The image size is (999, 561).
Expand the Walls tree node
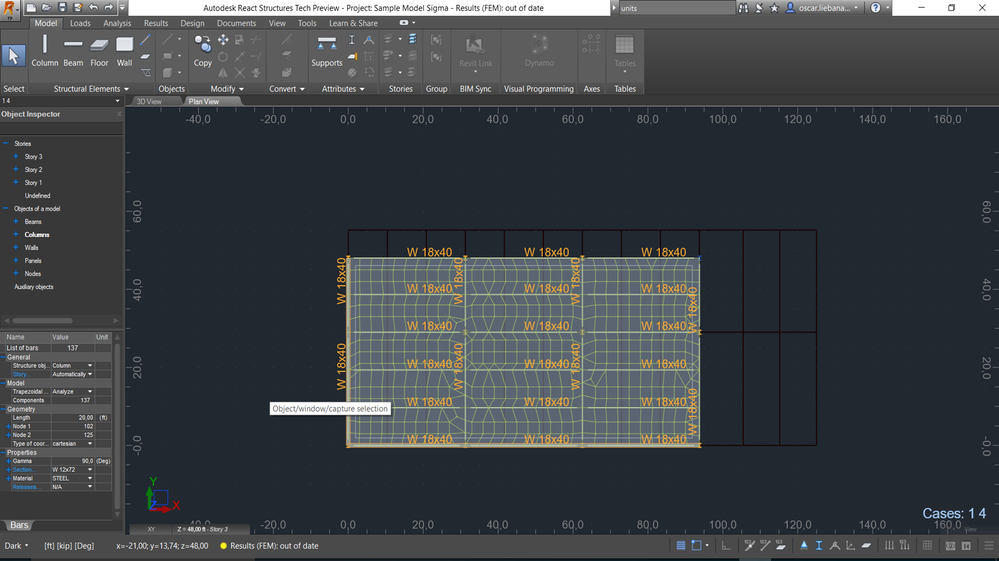[x=16, y=247]
